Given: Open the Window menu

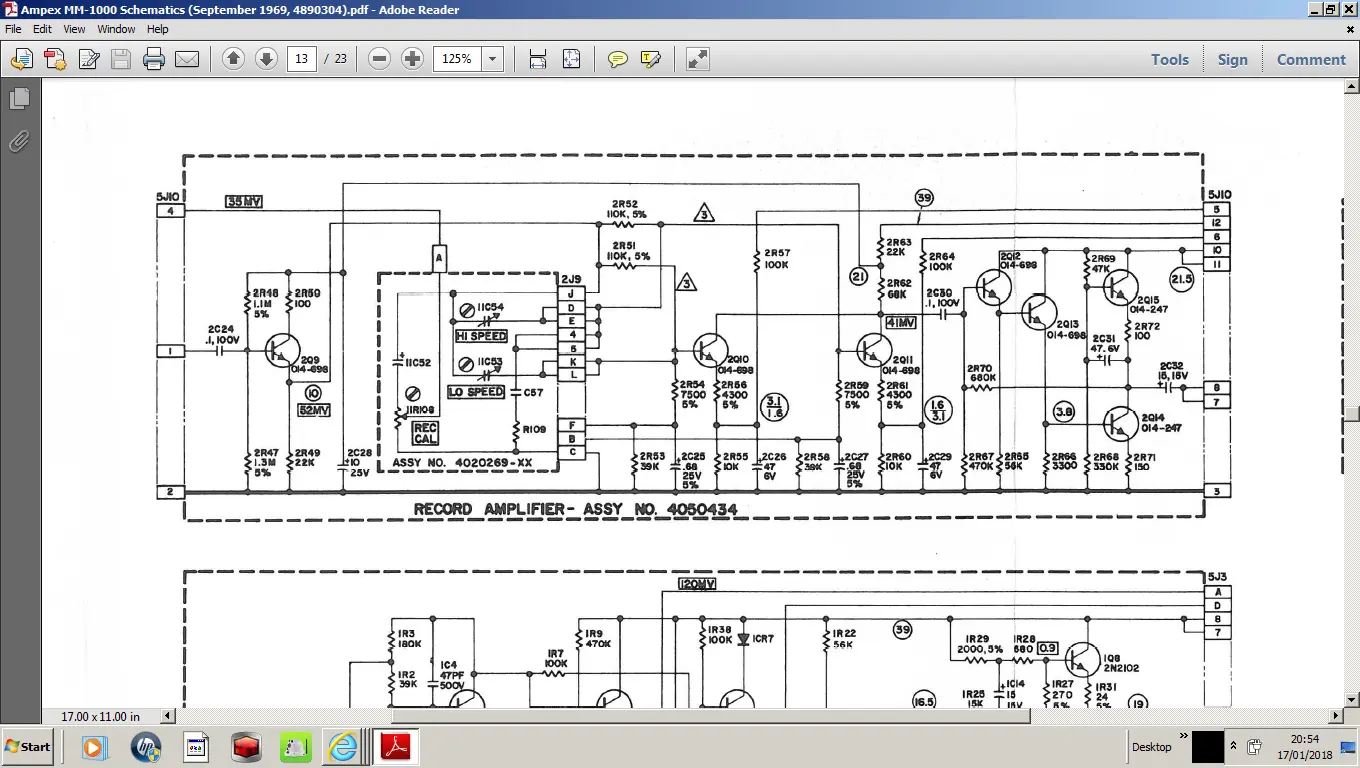Looking at the screenshot, I should pos(116,29).
